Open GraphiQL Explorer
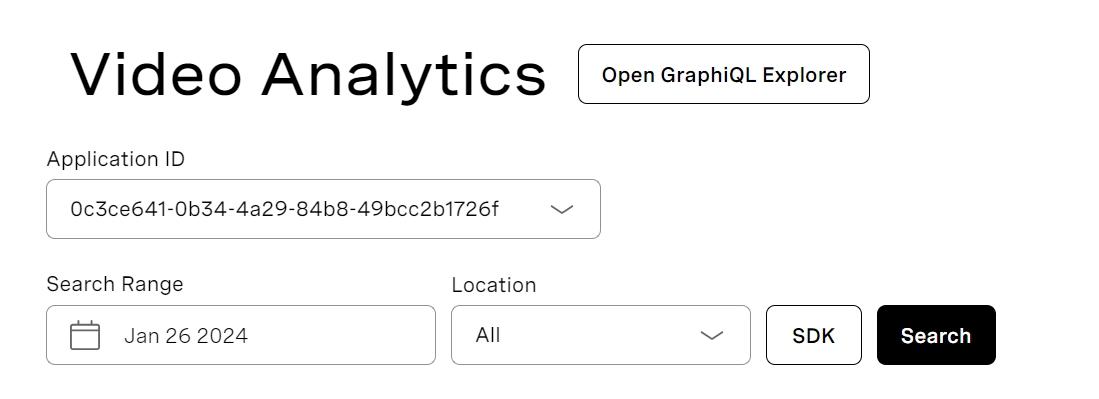The height and width of the screenshot is (399, 1099). tap(723, 74)
